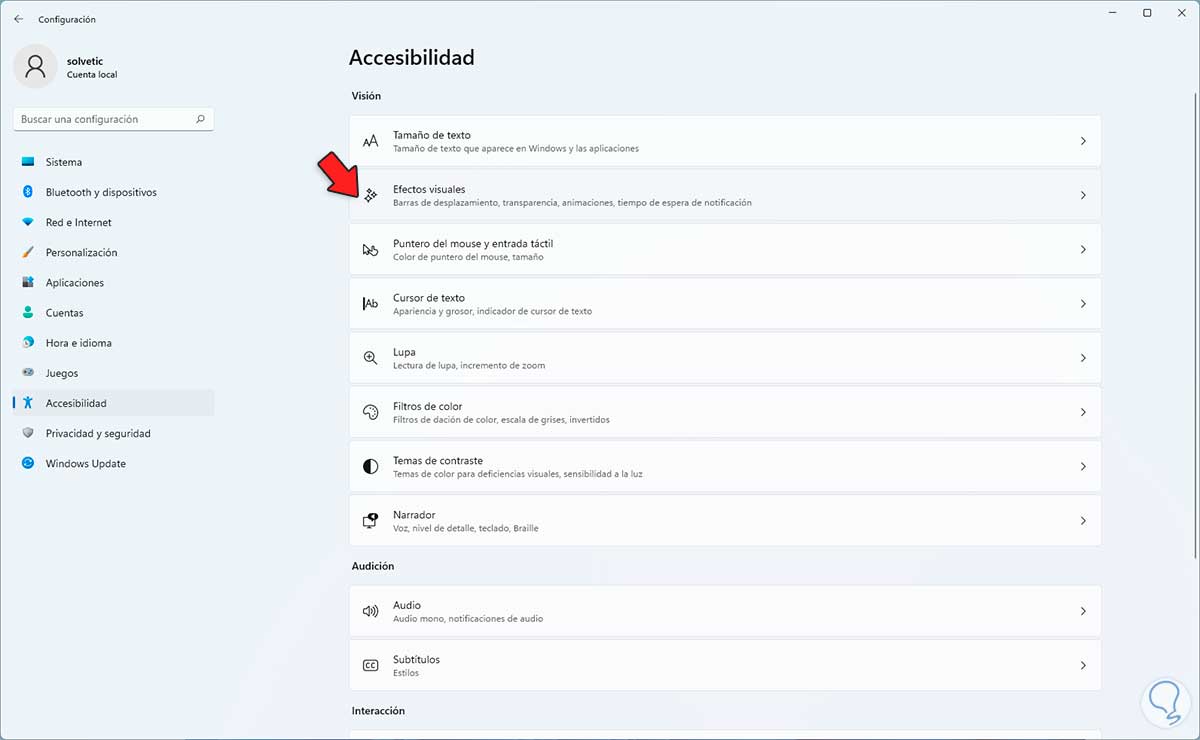Open Sistema in the sidebar
The image size is (1200, 740).
pyautogui.click(x=64, y=162)
